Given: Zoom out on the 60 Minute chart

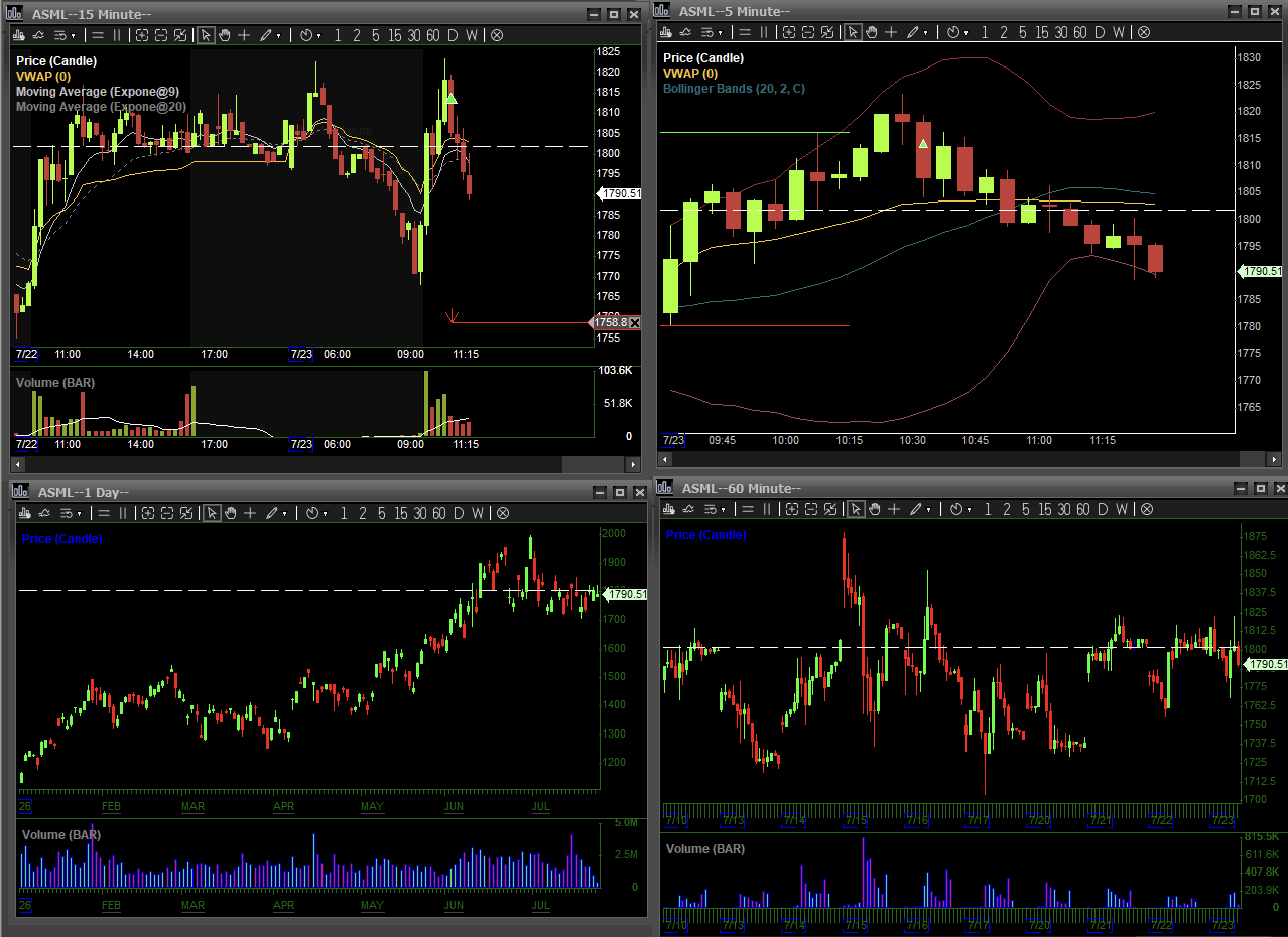Looking at the screenshot, I should coord(811,509).
